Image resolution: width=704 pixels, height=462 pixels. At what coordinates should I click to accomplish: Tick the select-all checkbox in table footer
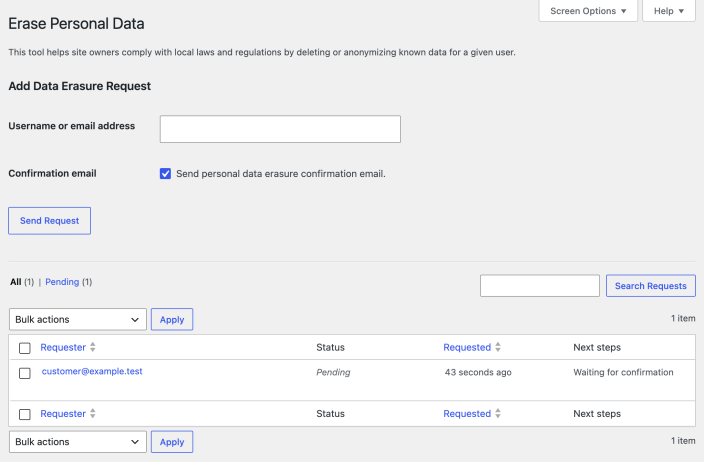[x=25, y=414]
